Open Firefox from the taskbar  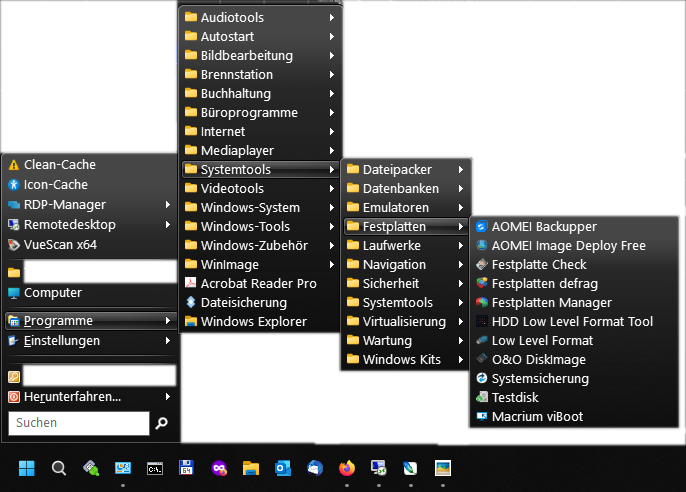tap(347, 468)
